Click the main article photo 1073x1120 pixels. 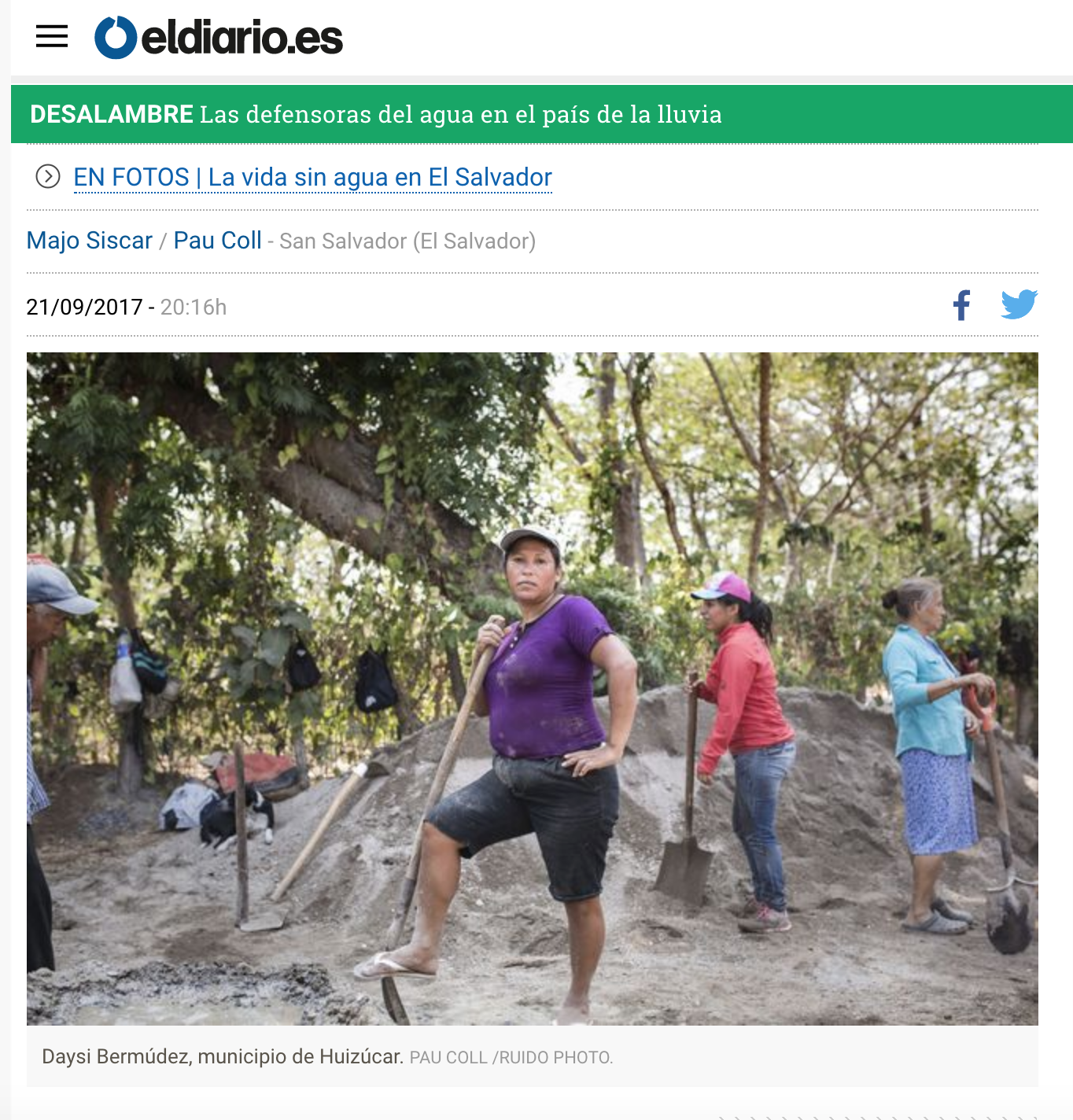[533, 688]
